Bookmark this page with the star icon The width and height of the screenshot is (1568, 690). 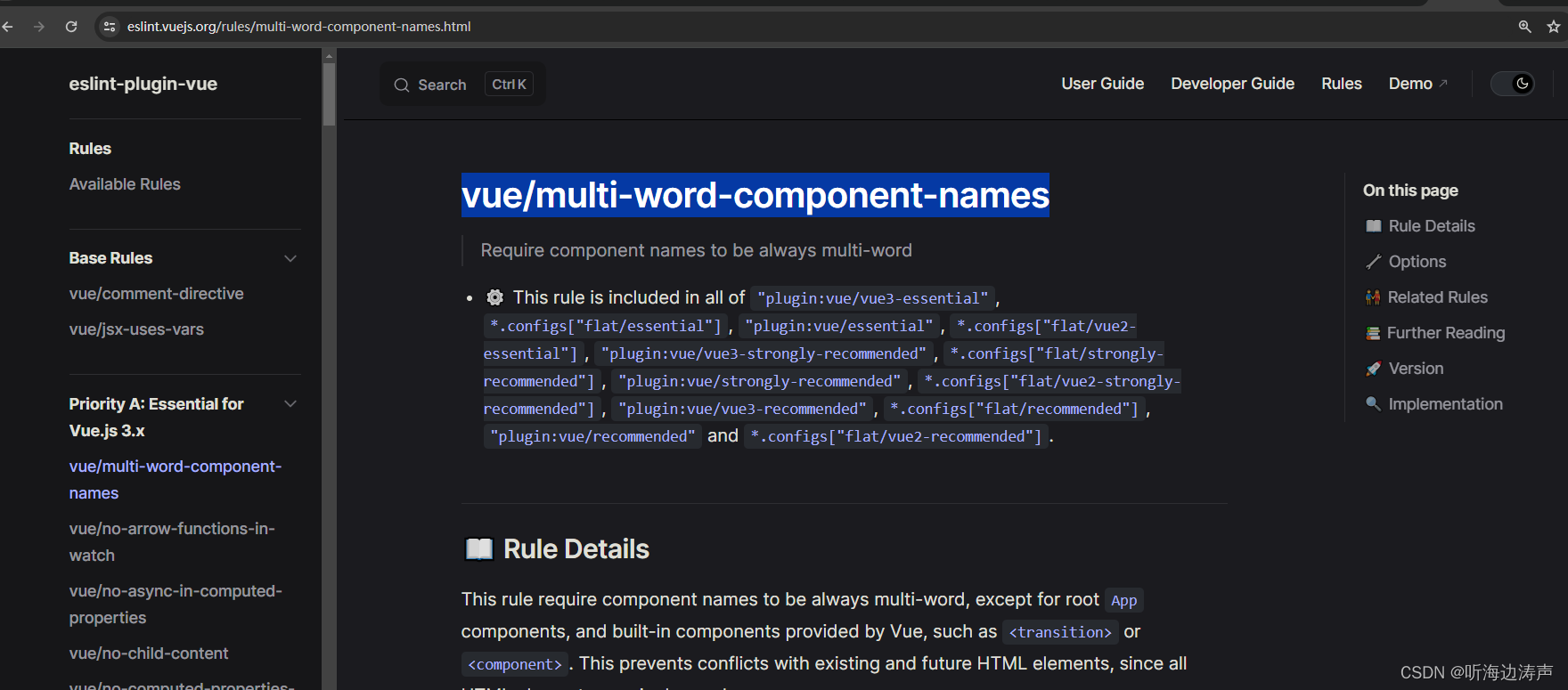1554,27
